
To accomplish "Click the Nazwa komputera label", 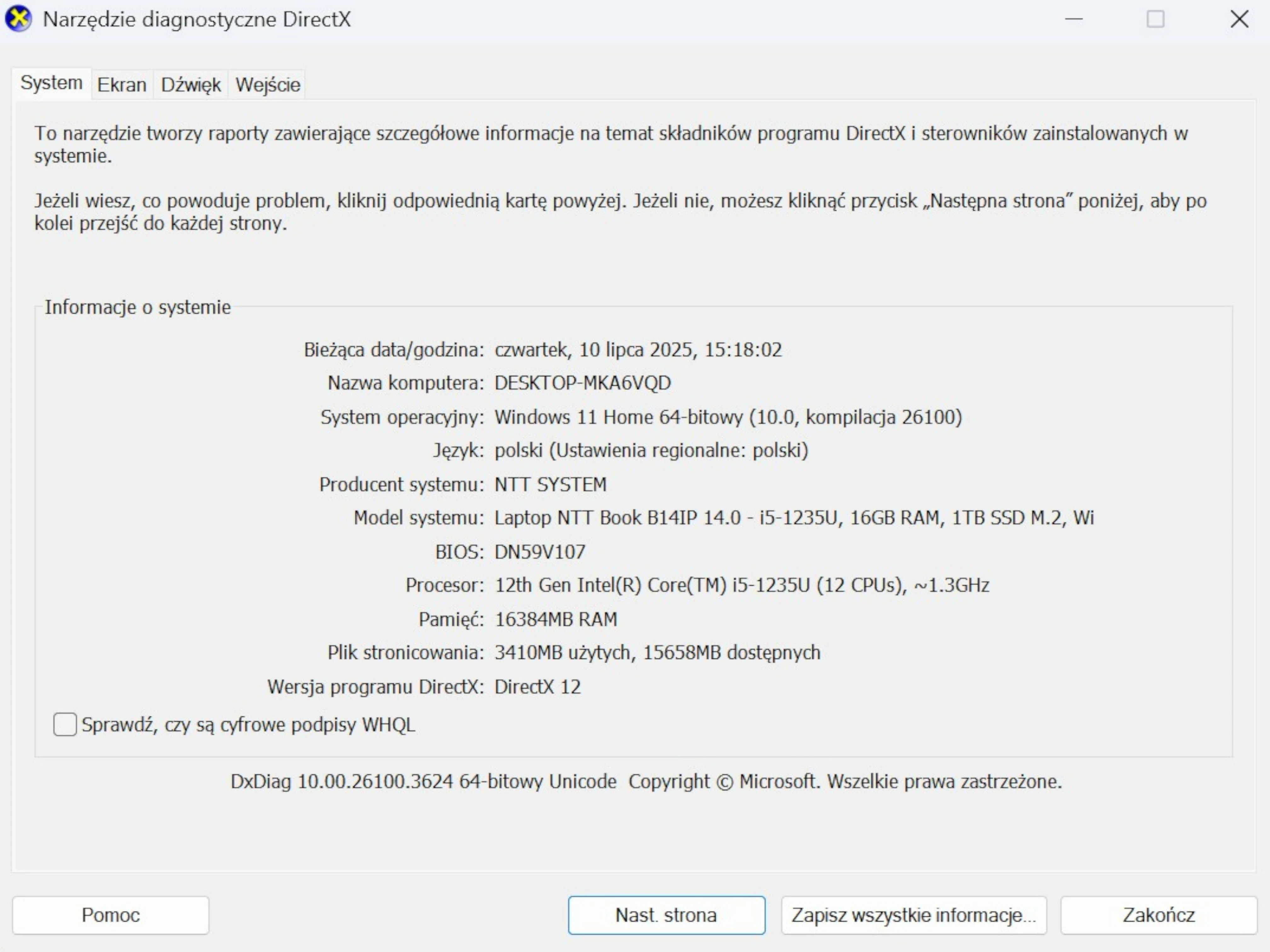I will point(406,383).
